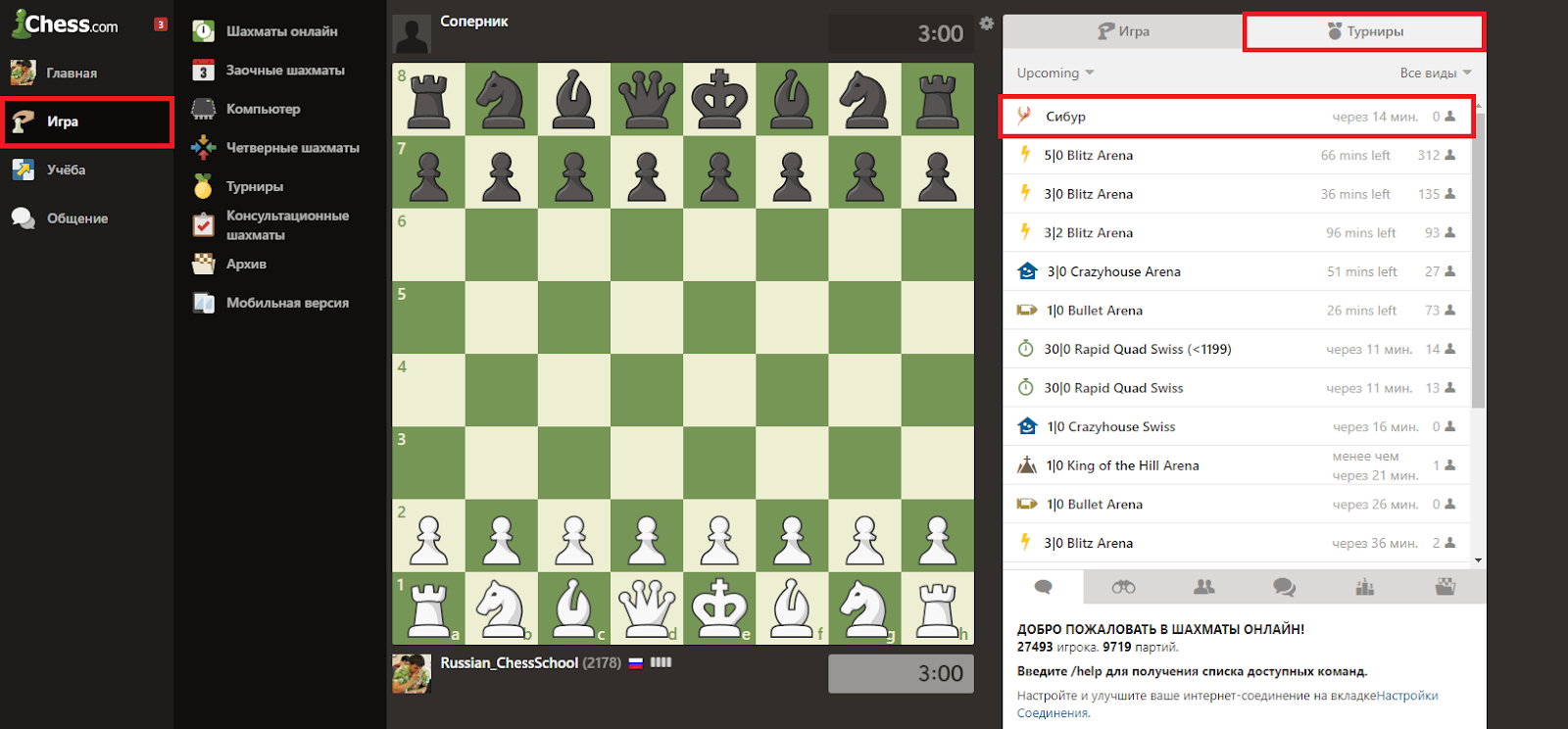This screenshot has height=729, width=1568.
Task: Open 1|0 Bullet Arena starting через 26 мин.
Action: [x=1237, y=505]
